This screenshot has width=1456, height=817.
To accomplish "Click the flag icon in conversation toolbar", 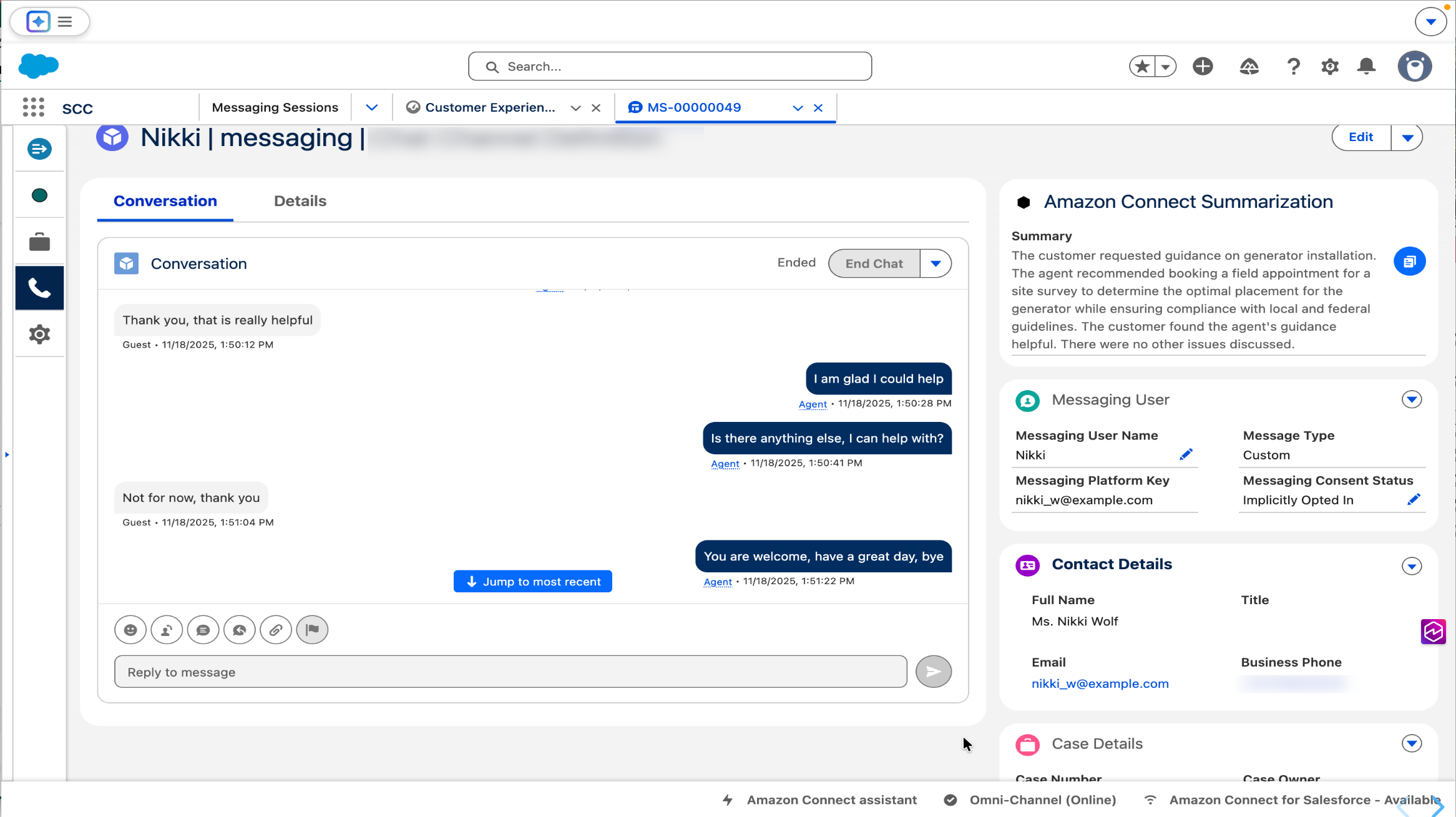I will click(312, 630).
